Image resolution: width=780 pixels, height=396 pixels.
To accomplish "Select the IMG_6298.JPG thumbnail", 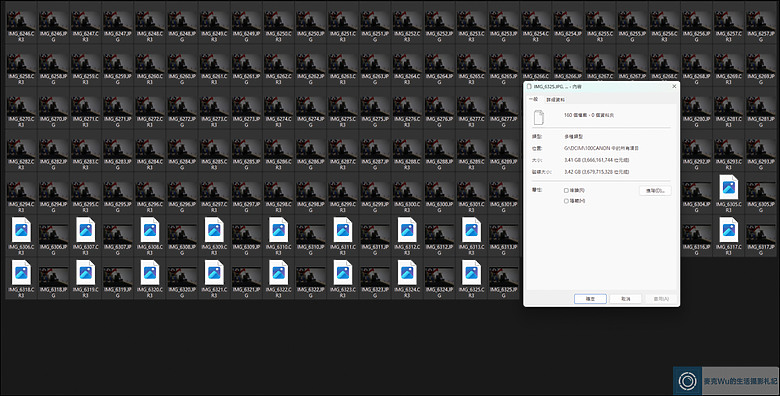I will click(x=310, y=192).
